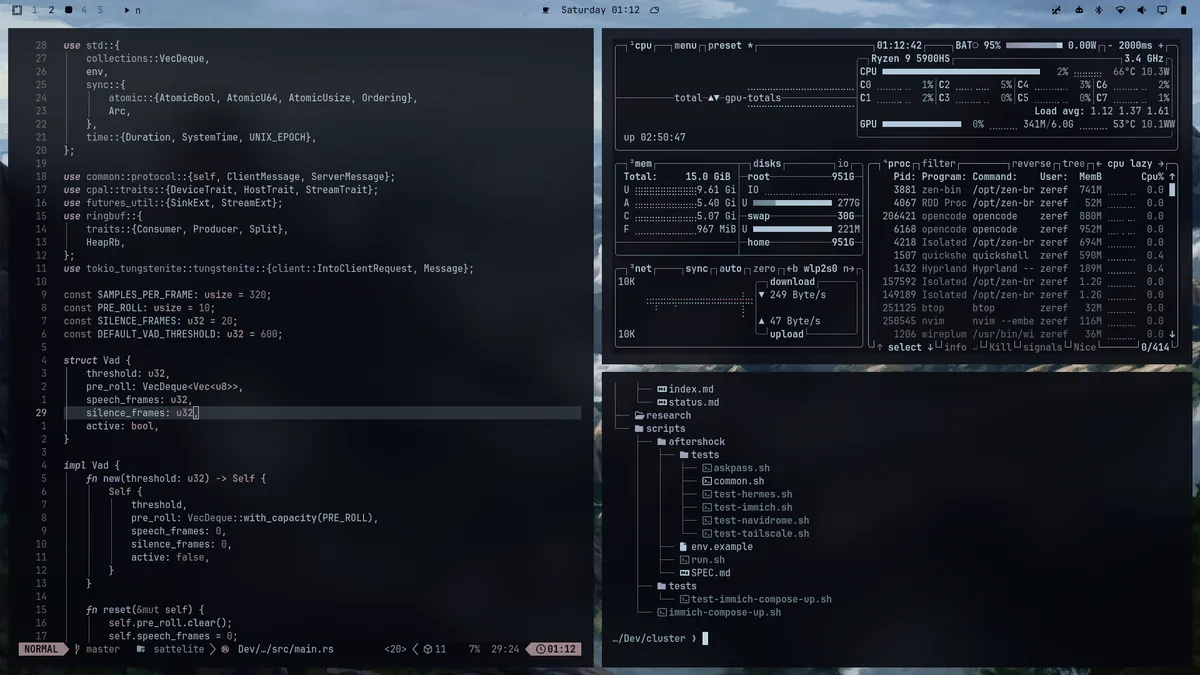Toggle the disks label in btop
Image resolution: width=1200 pixels, height=675 pixels.
pyautogui.click(x=767, y=164)
